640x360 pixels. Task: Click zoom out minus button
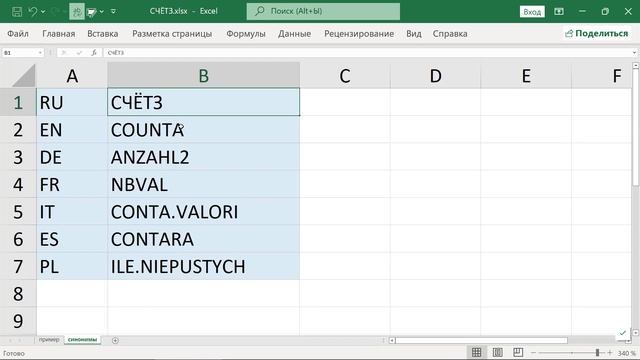(x=533, y=353)
